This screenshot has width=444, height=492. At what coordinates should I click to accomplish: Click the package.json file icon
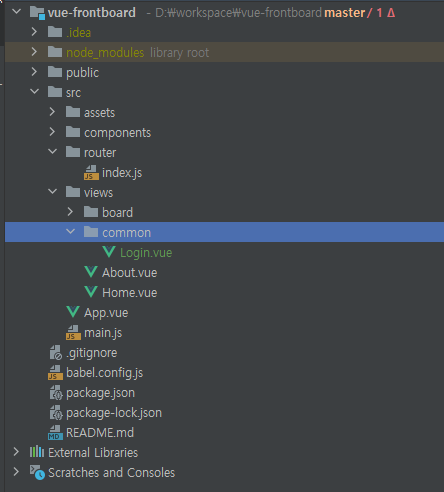coord(56,393)
